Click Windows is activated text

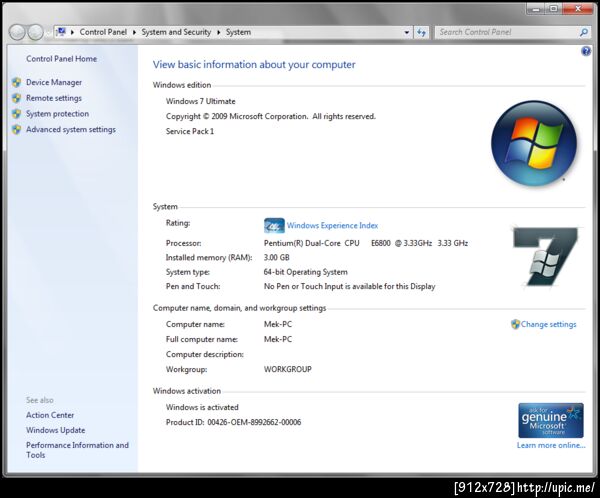[x=202, y=407]
